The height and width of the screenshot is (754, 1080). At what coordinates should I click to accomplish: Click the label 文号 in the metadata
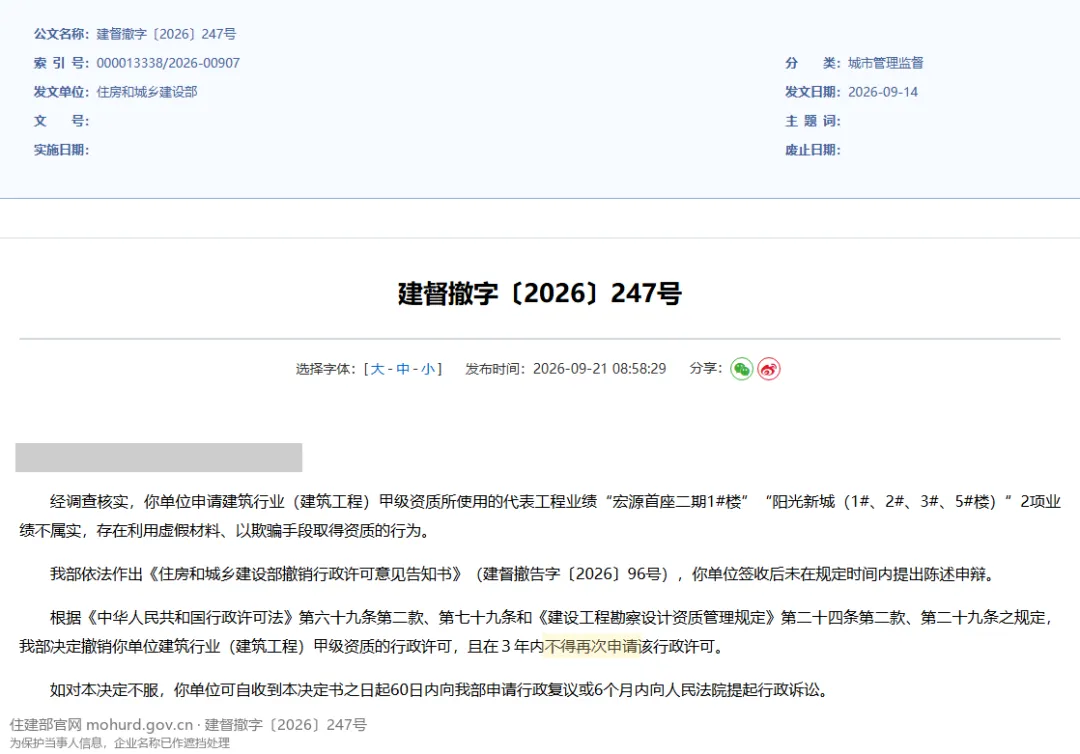tap(61, 121)
